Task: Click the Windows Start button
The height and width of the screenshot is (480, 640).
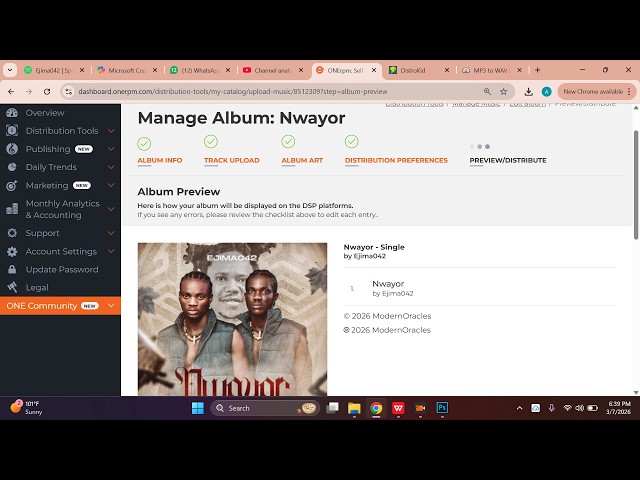Action: (x=198, y=408)
